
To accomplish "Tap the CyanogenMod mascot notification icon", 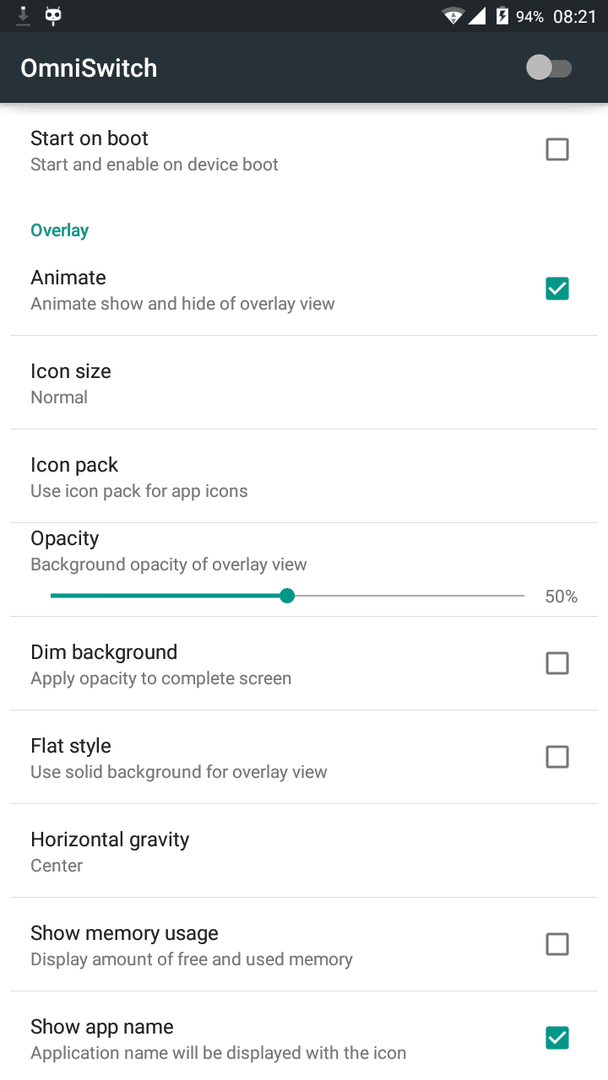I will coord(53,15).
